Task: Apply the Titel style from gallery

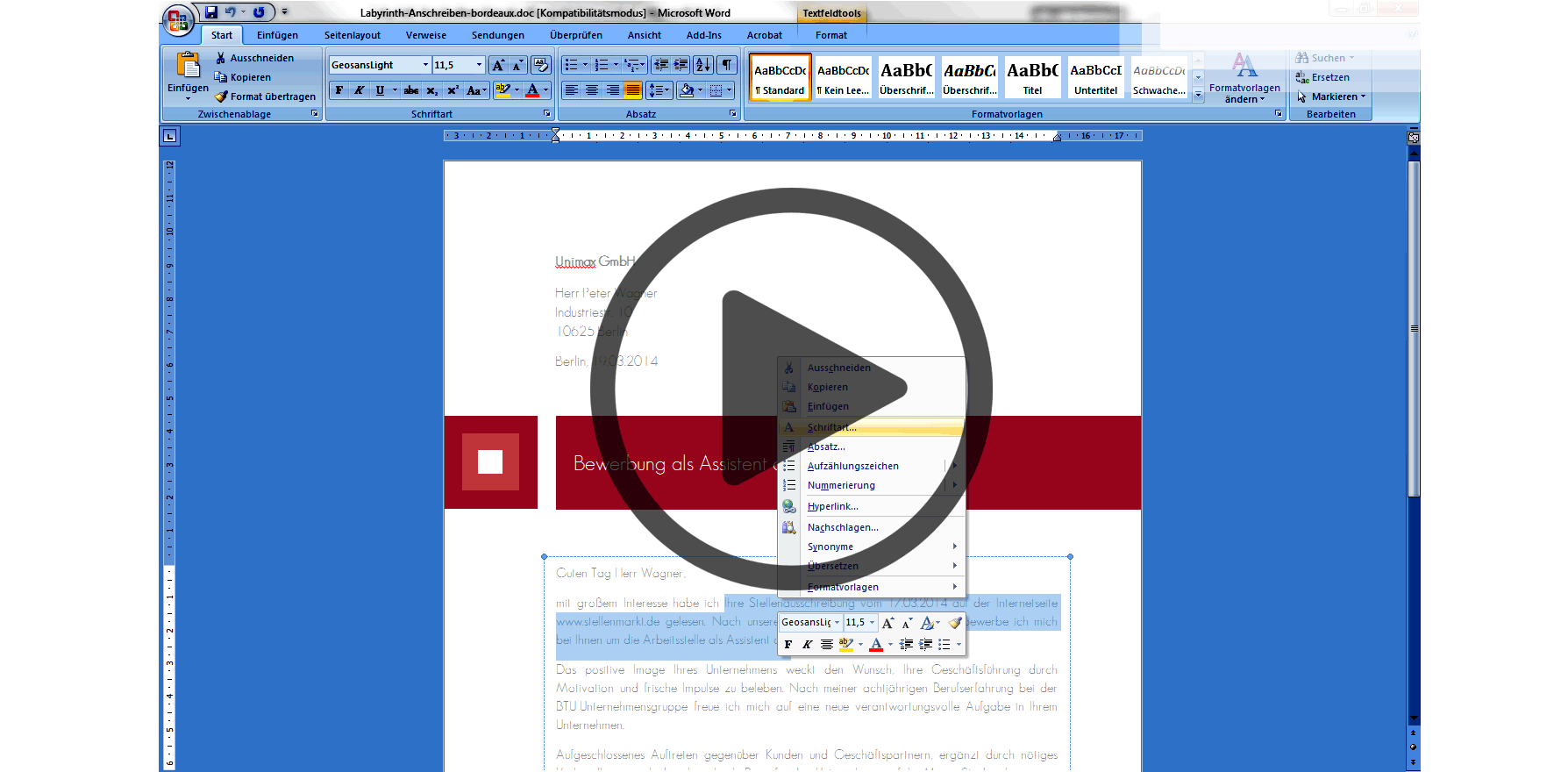Action: coord(1032,77)
